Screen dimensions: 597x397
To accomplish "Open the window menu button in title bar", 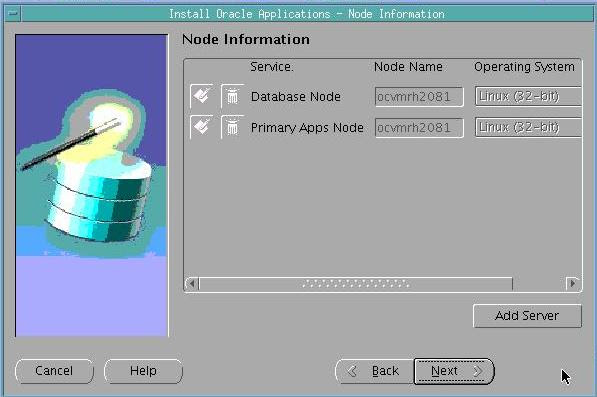I will [13, 14].
